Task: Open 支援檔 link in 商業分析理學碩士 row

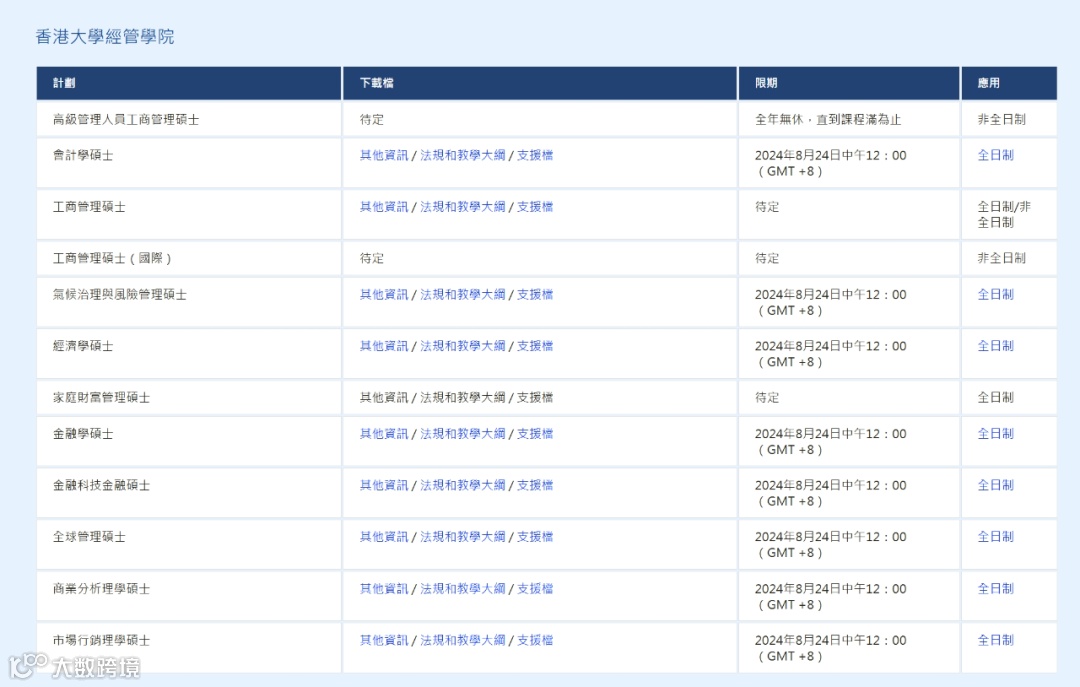Action: point(535,589)
